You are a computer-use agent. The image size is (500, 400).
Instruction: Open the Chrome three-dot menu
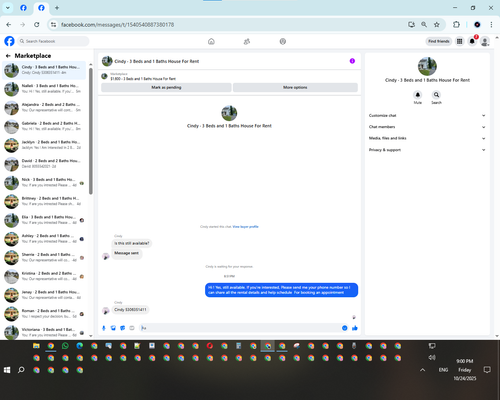tap(491, 25)
